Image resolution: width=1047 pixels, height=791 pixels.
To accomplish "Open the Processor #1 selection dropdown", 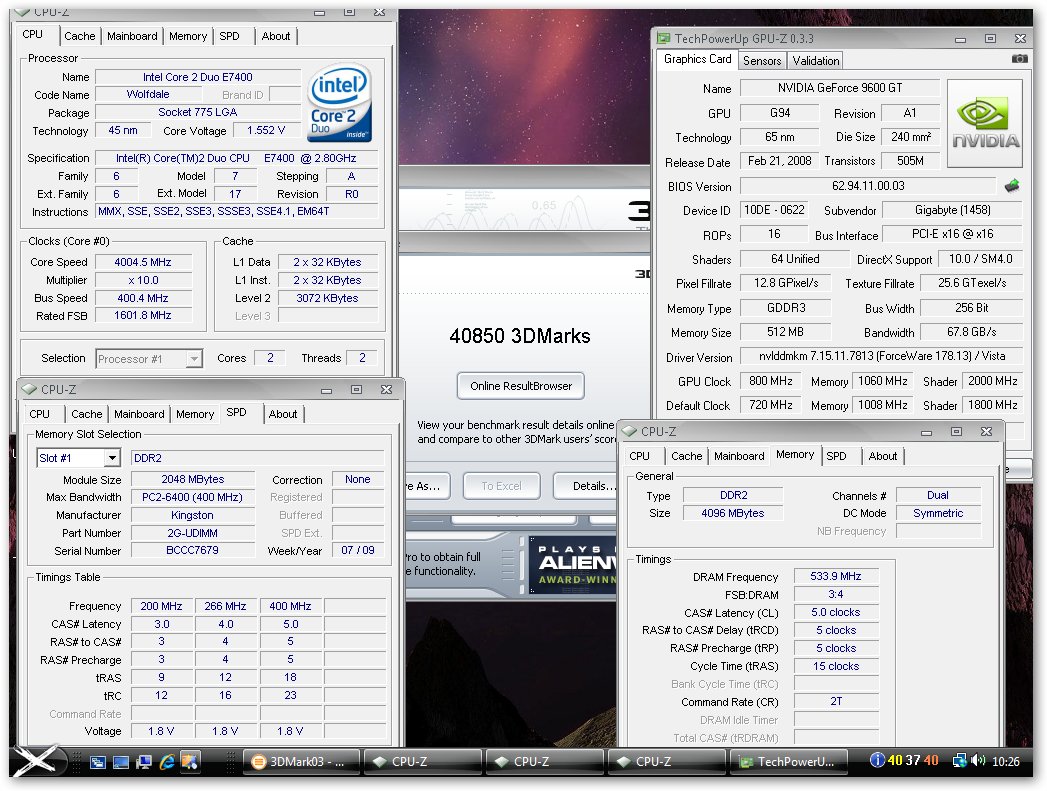I will [x=194, y=359].
